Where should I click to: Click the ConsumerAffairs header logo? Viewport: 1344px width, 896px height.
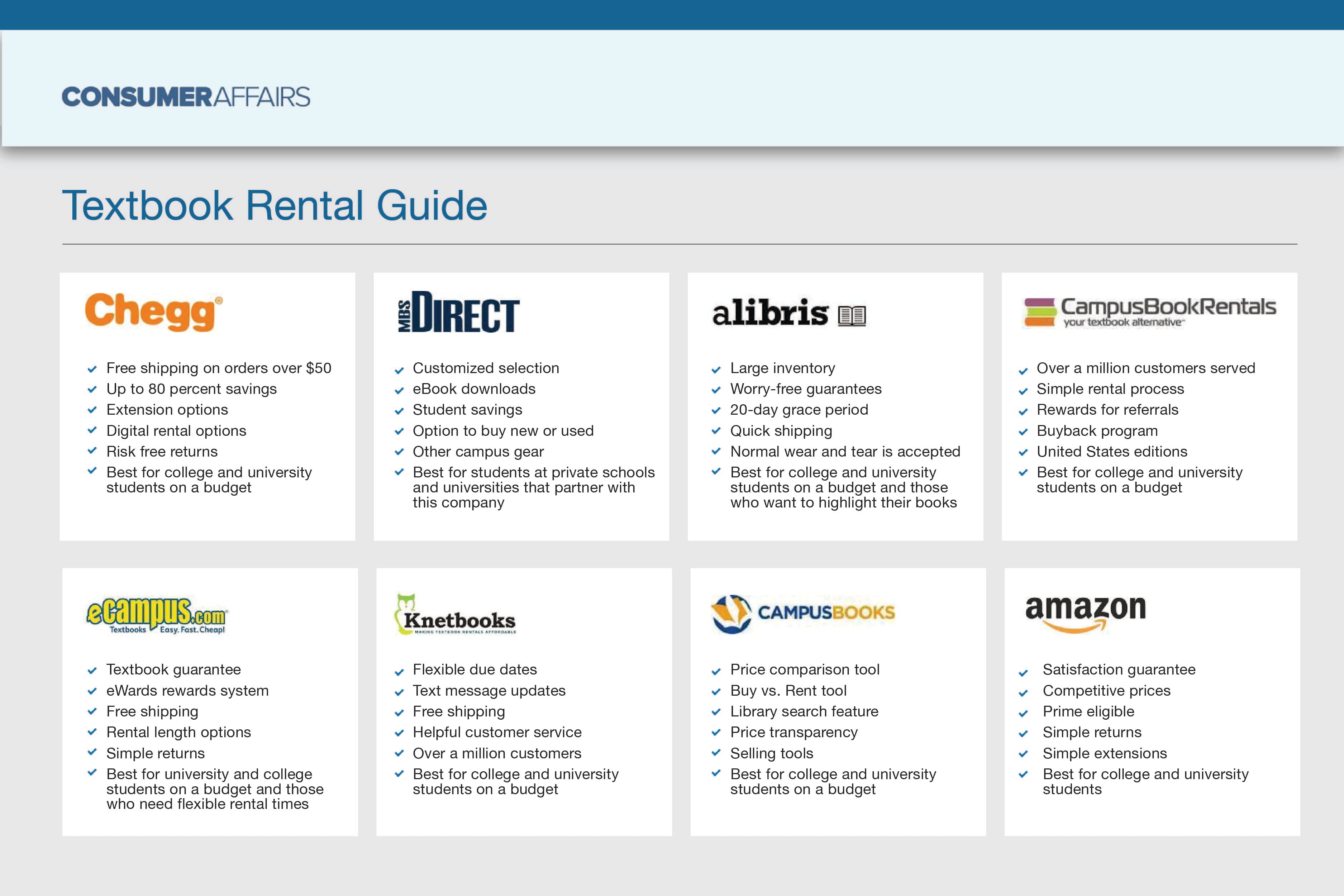tap(186, 96)
